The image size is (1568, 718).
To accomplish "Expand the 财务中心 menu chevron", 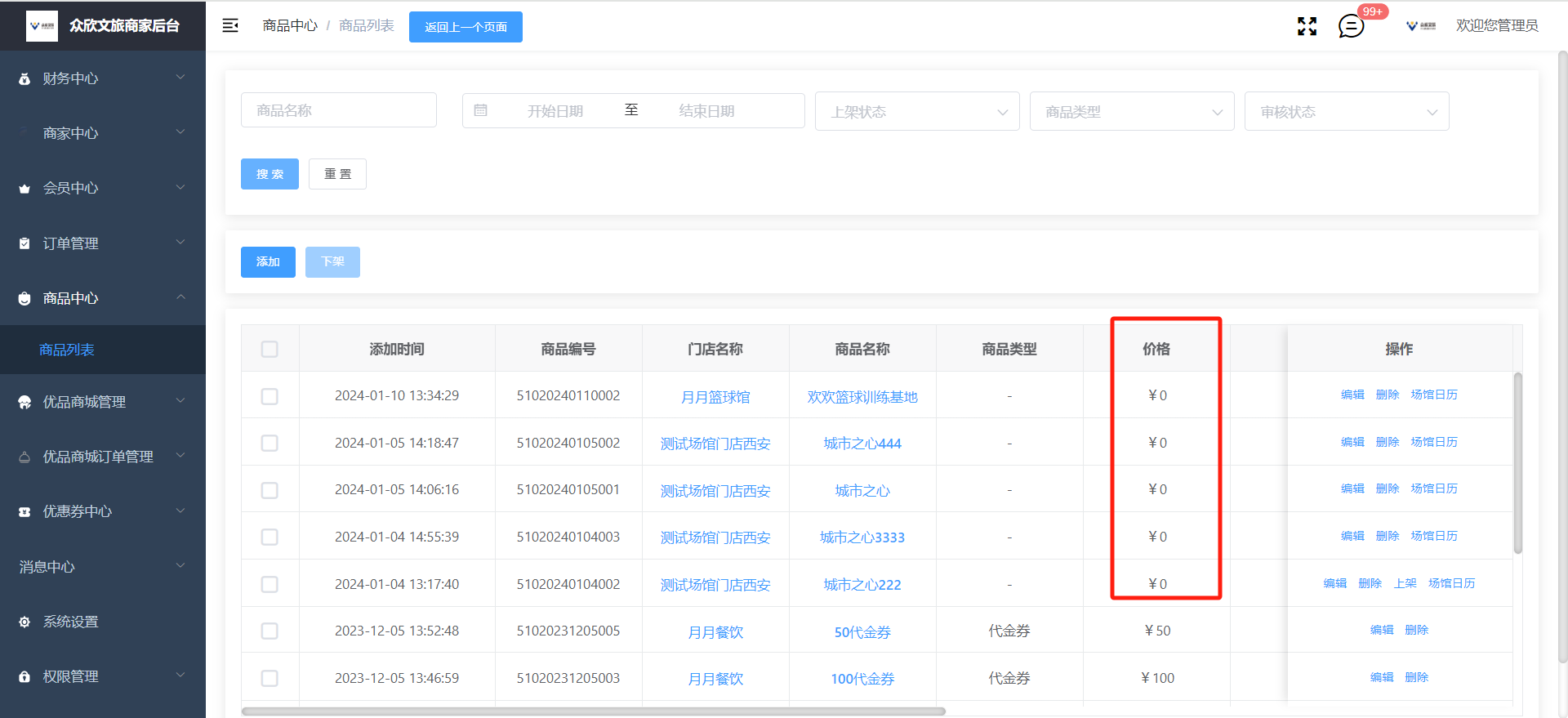I will [x=180, y=78].
